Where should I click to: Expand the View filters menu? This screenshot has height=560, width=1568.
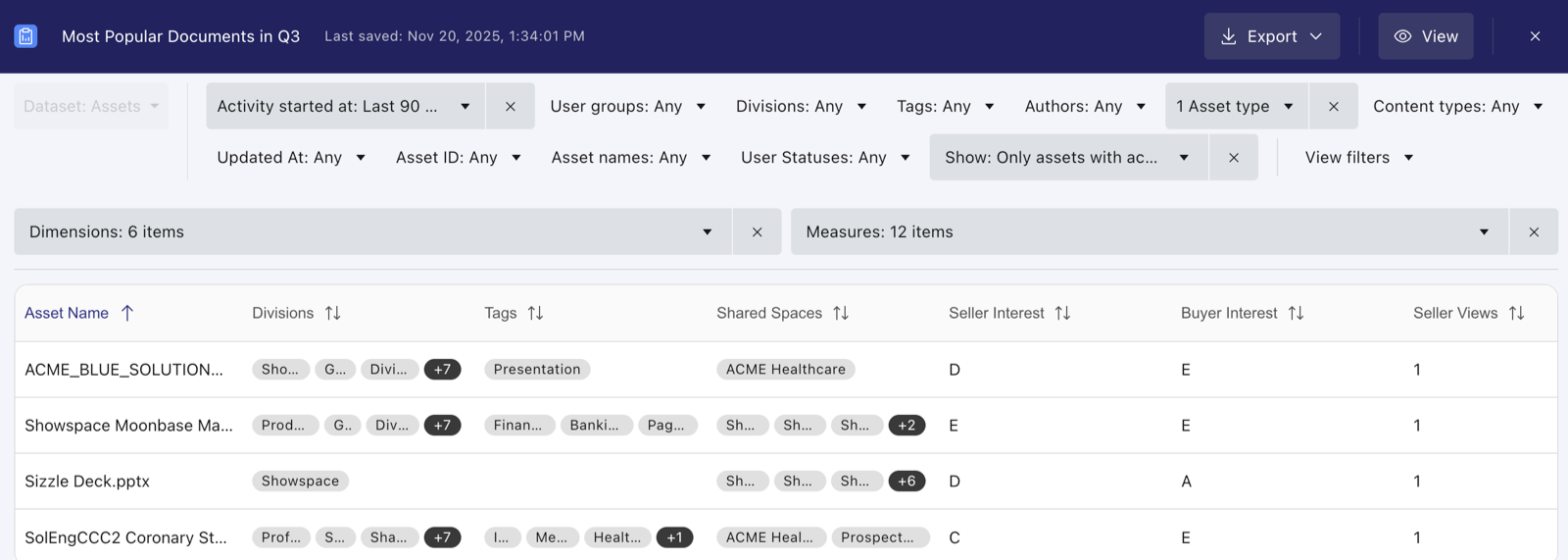coord(1358,157)
